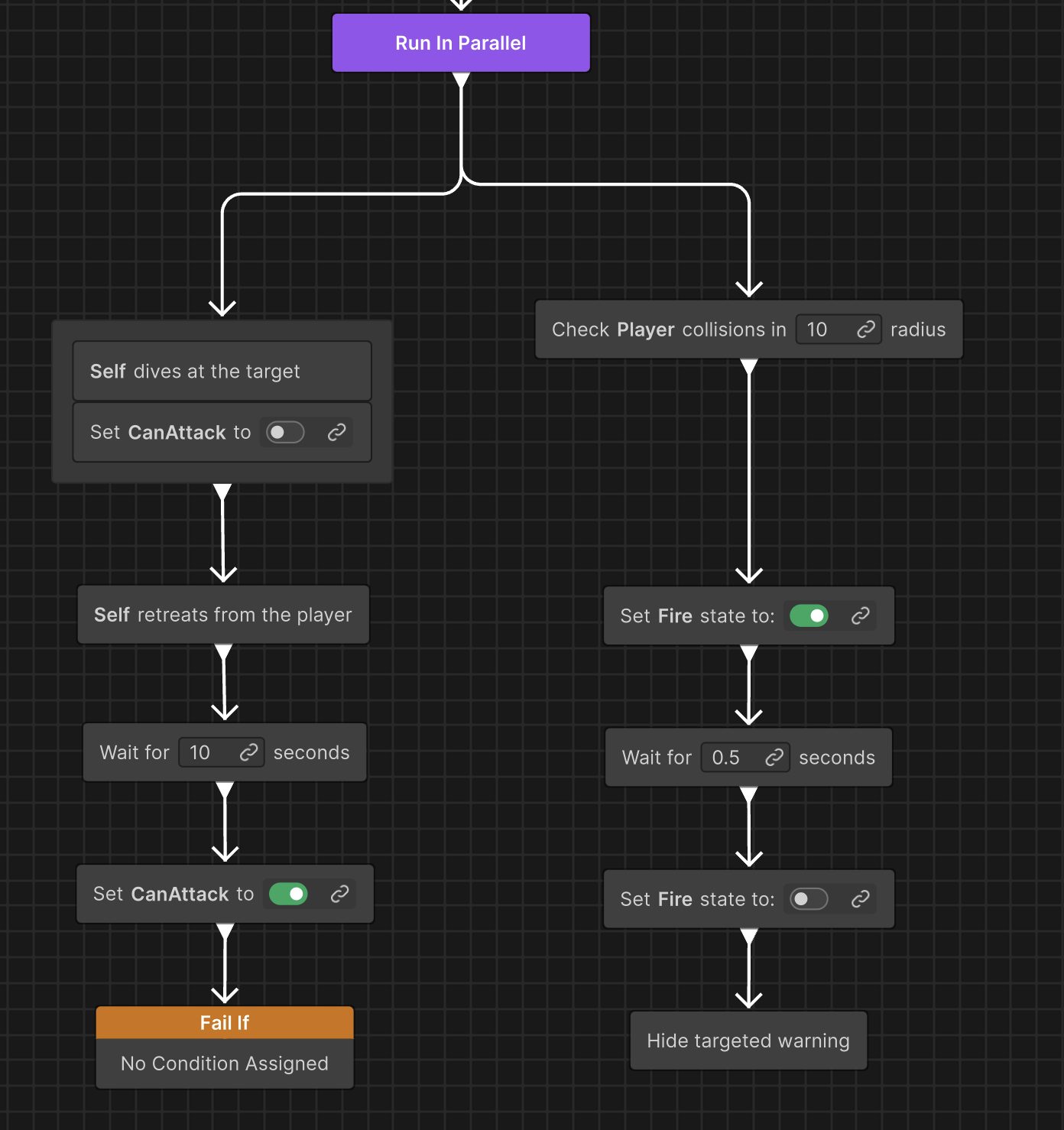
Task: Click the No Condition Assigned area
Action: tap(225, 1063)
